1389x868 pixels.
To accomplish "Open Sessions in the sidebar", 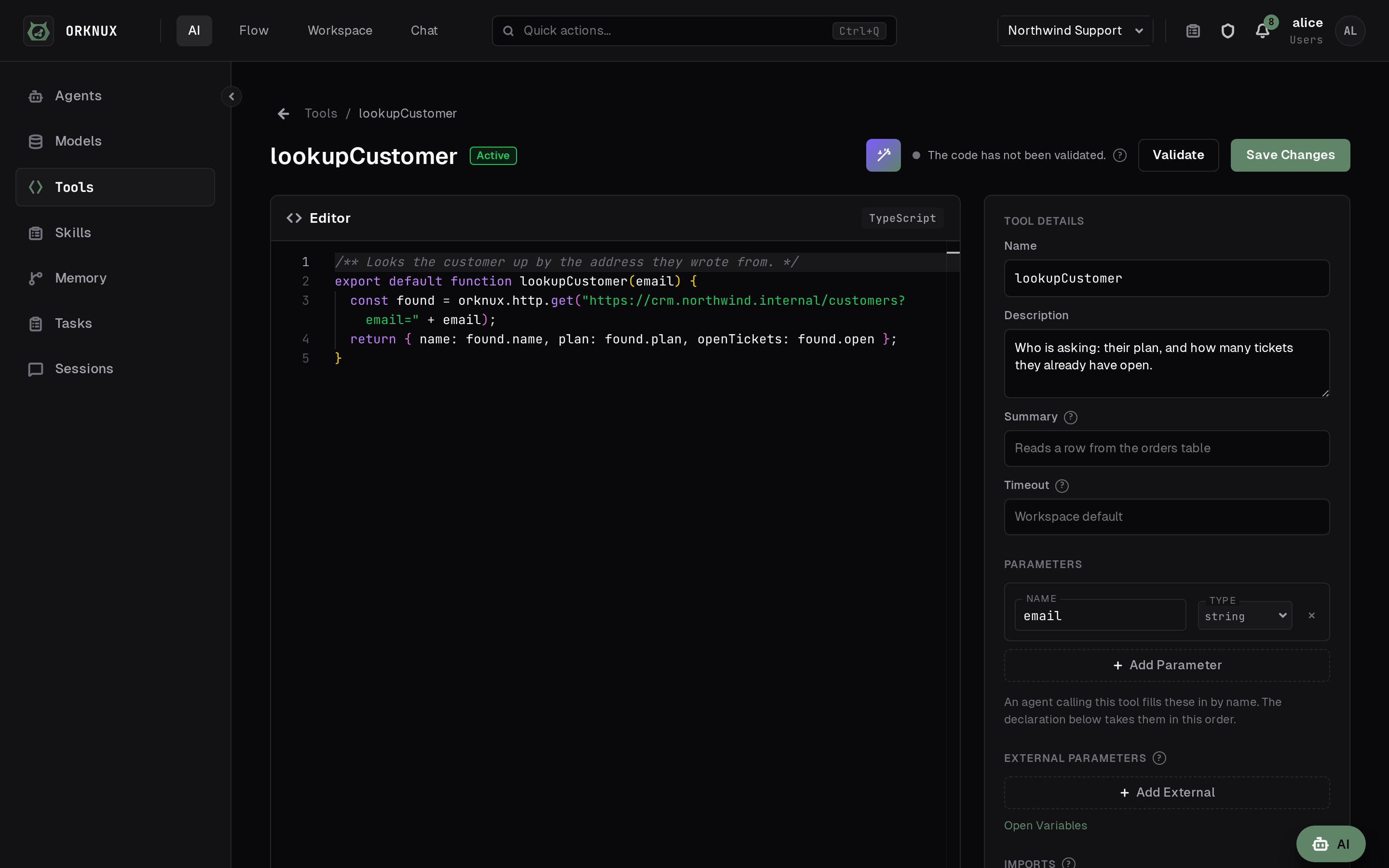I will point(115,368).
